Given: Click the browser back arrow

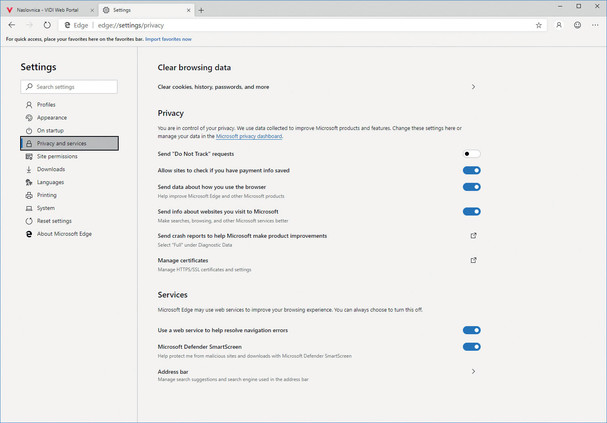Looking at the screenshot, I should tap(12, 25).
